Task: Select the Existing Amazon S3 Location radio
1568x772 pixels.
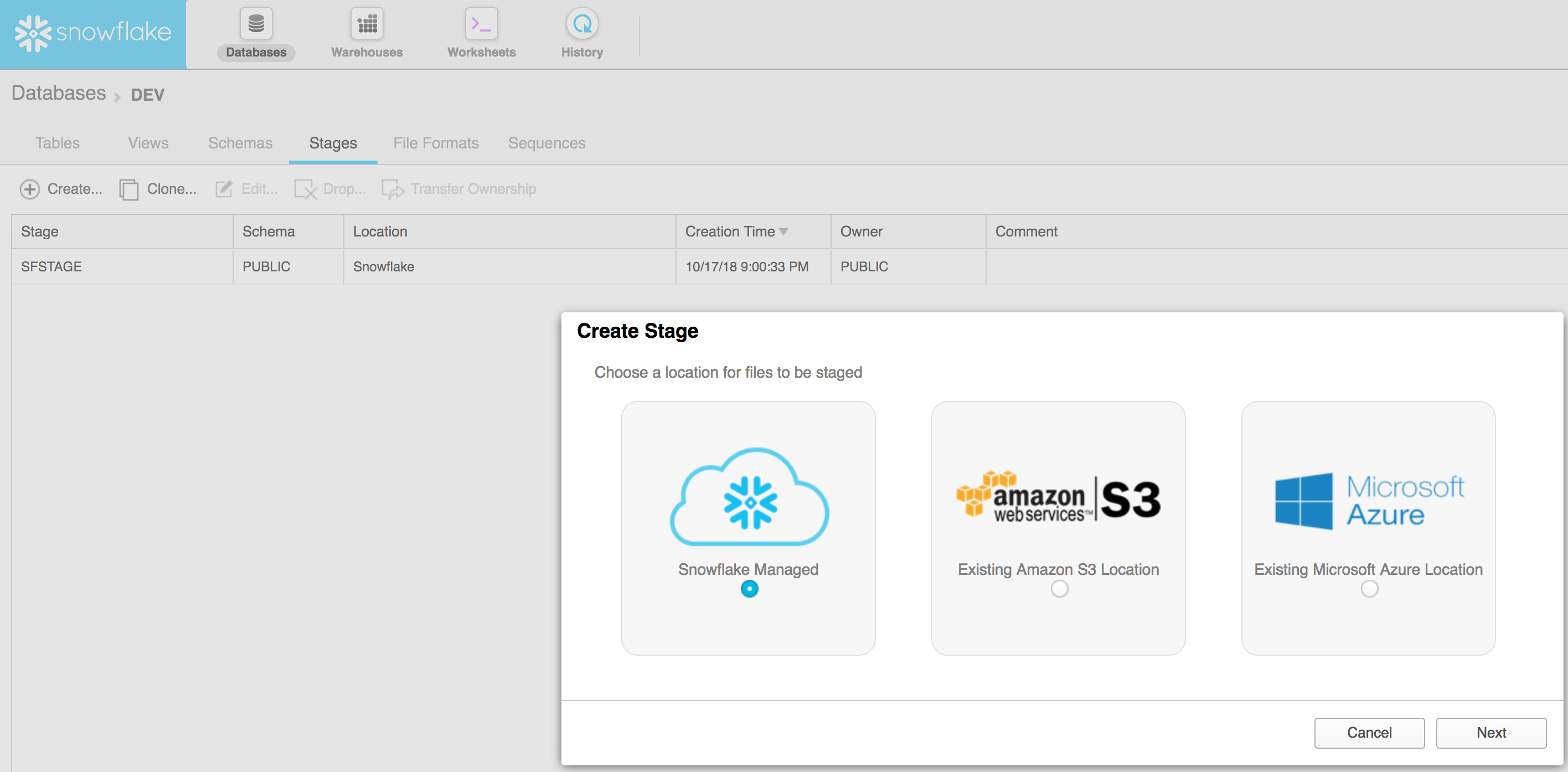Action: point(1059,589)
